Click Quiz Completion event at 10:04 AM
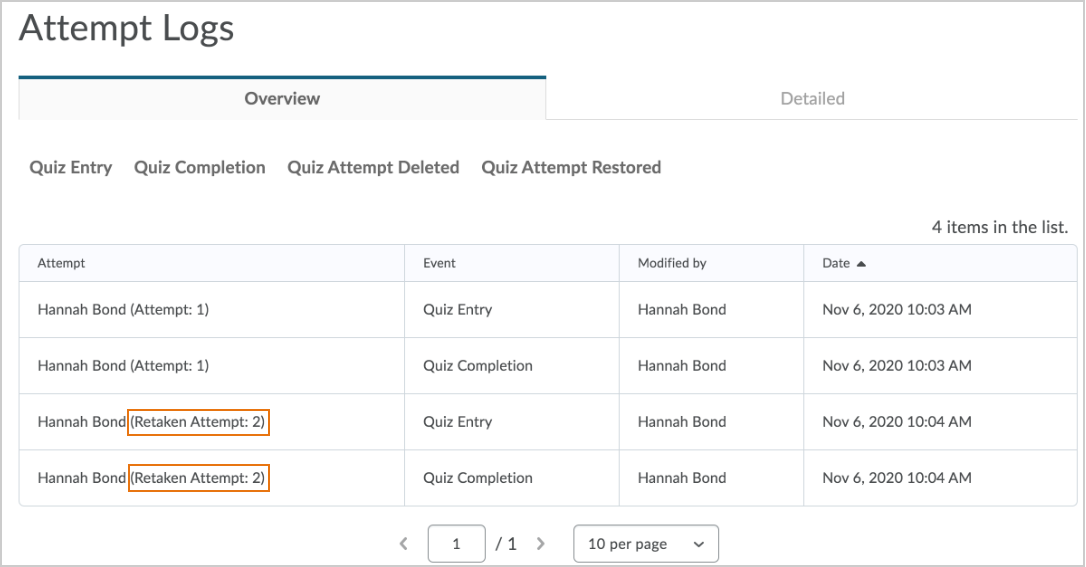This screenshot has height=567, width=1086. (477, 478)
